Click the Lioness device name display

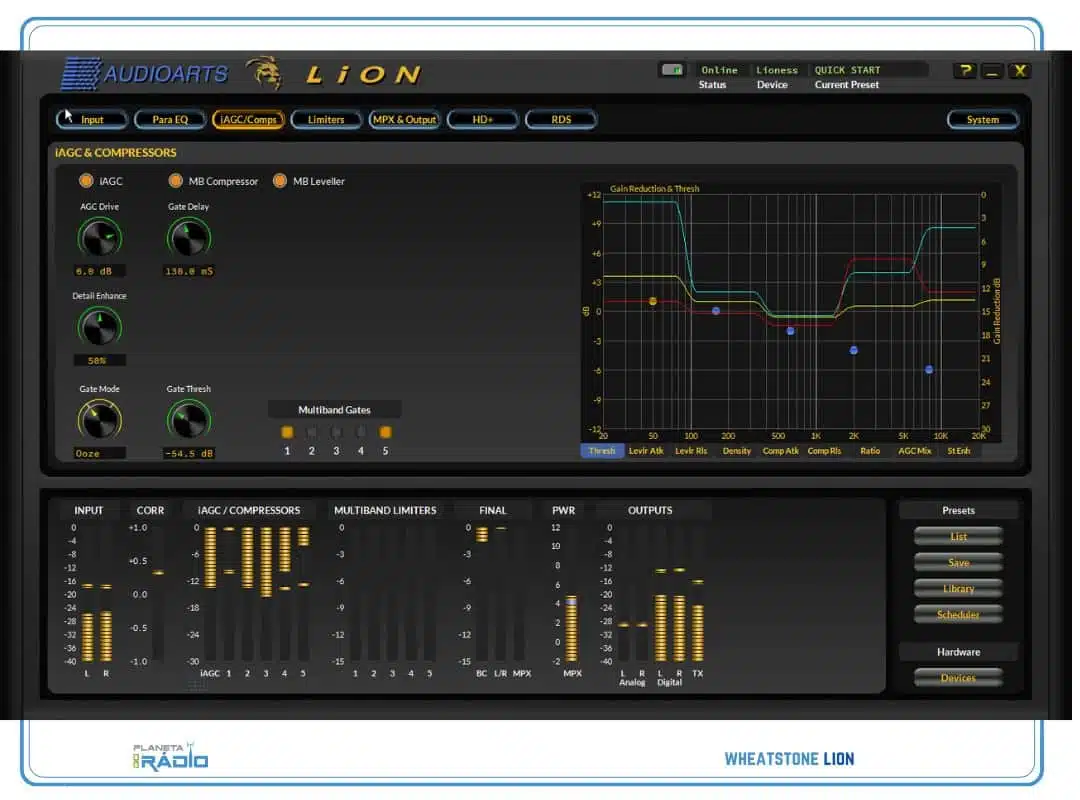click(777, 70)
